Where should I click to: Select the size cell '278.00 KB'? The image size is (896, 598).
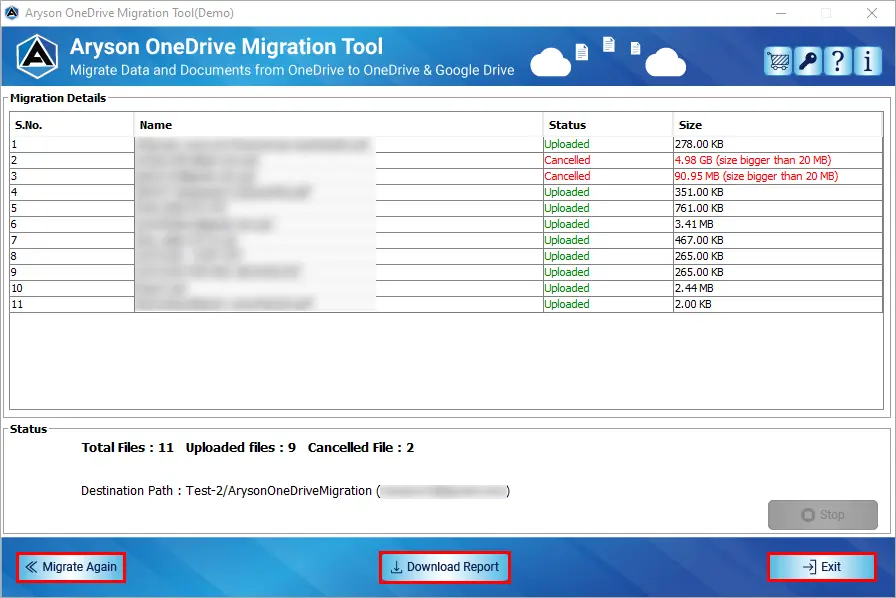point(778,144)
